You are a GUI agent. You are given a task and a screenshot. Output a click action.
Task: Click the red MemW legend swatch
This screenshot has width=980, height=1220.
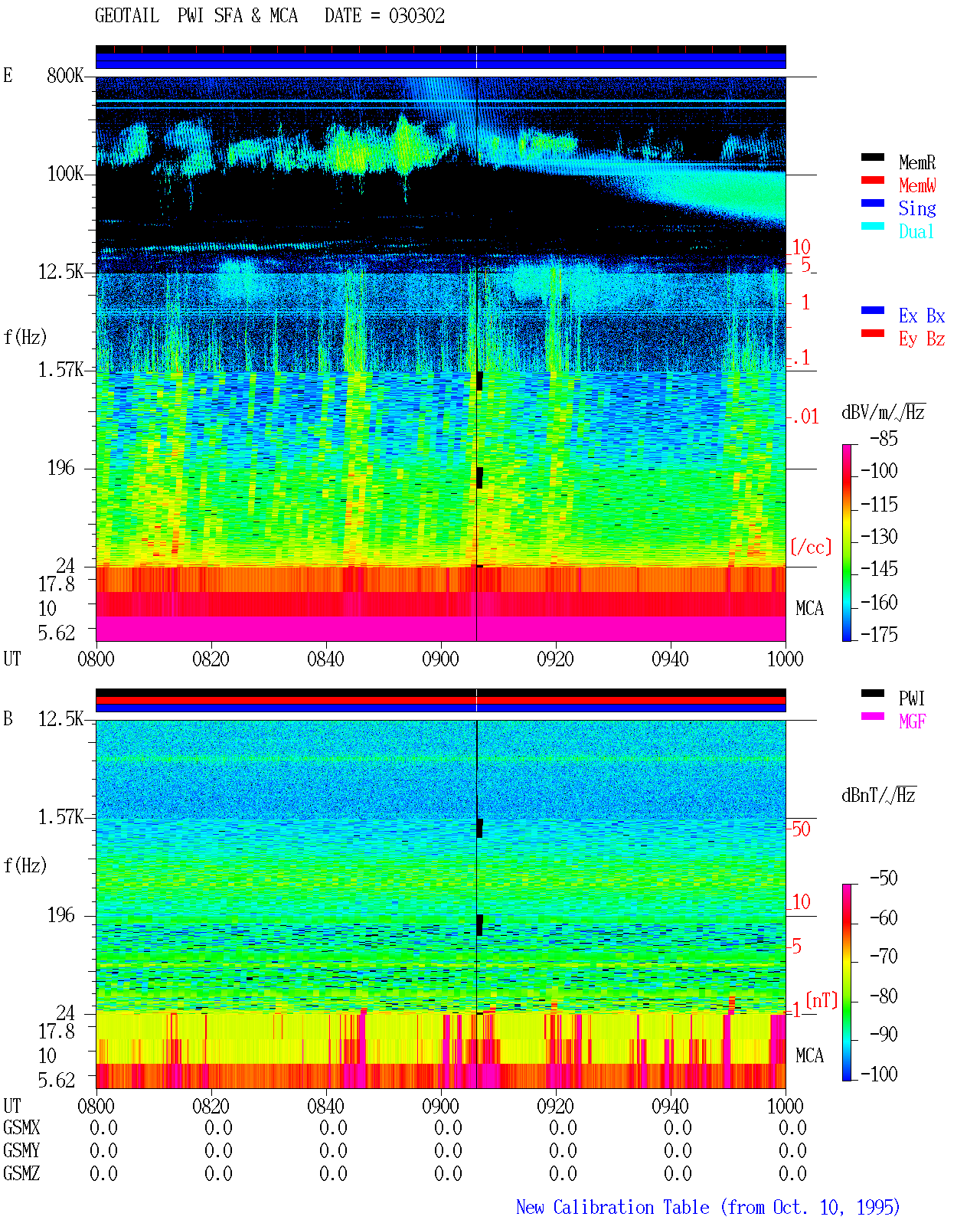click(x=872, y=180)
